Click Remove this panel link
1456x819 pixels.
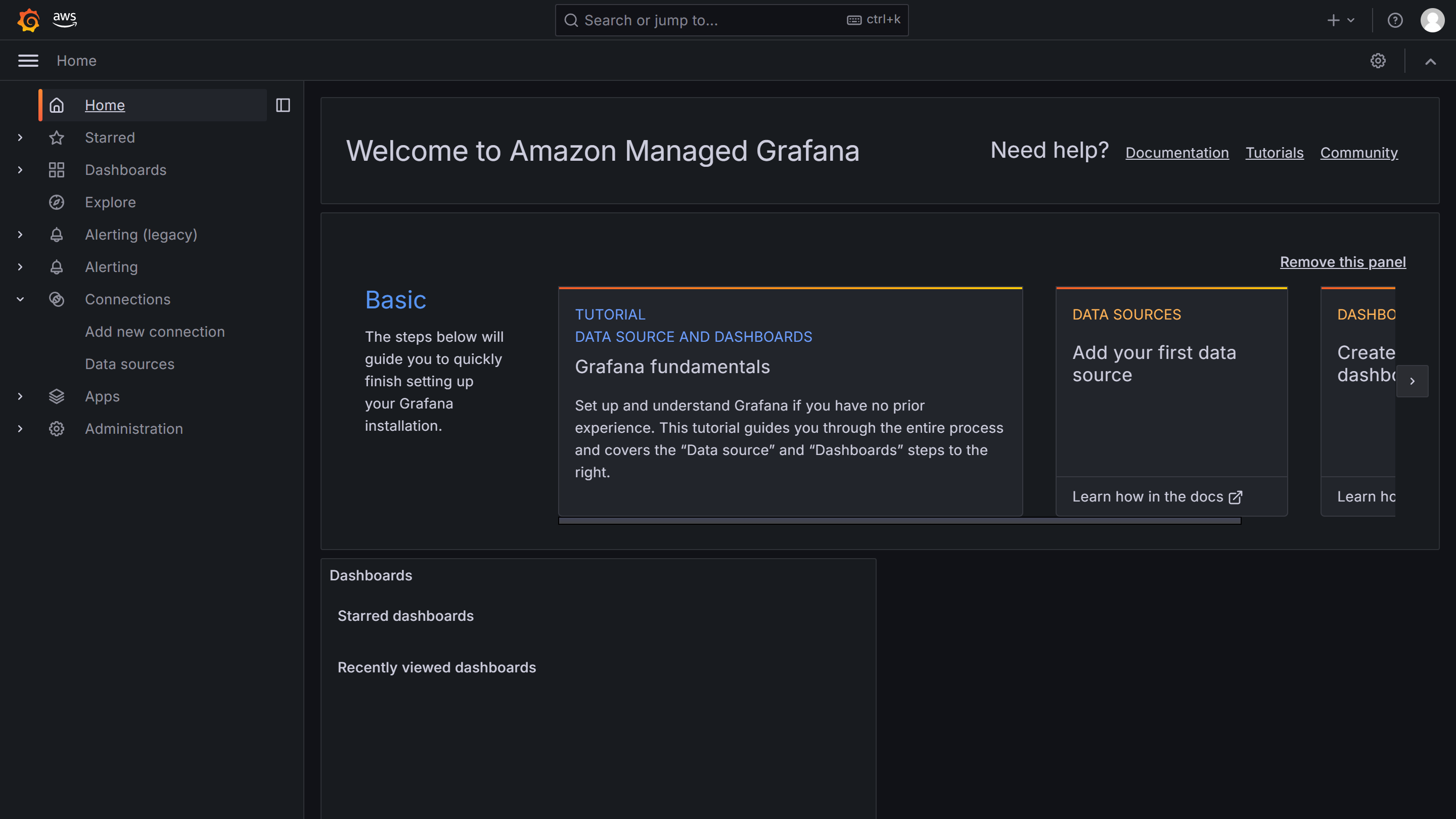pyautogui.click(x=1343, y=262)
